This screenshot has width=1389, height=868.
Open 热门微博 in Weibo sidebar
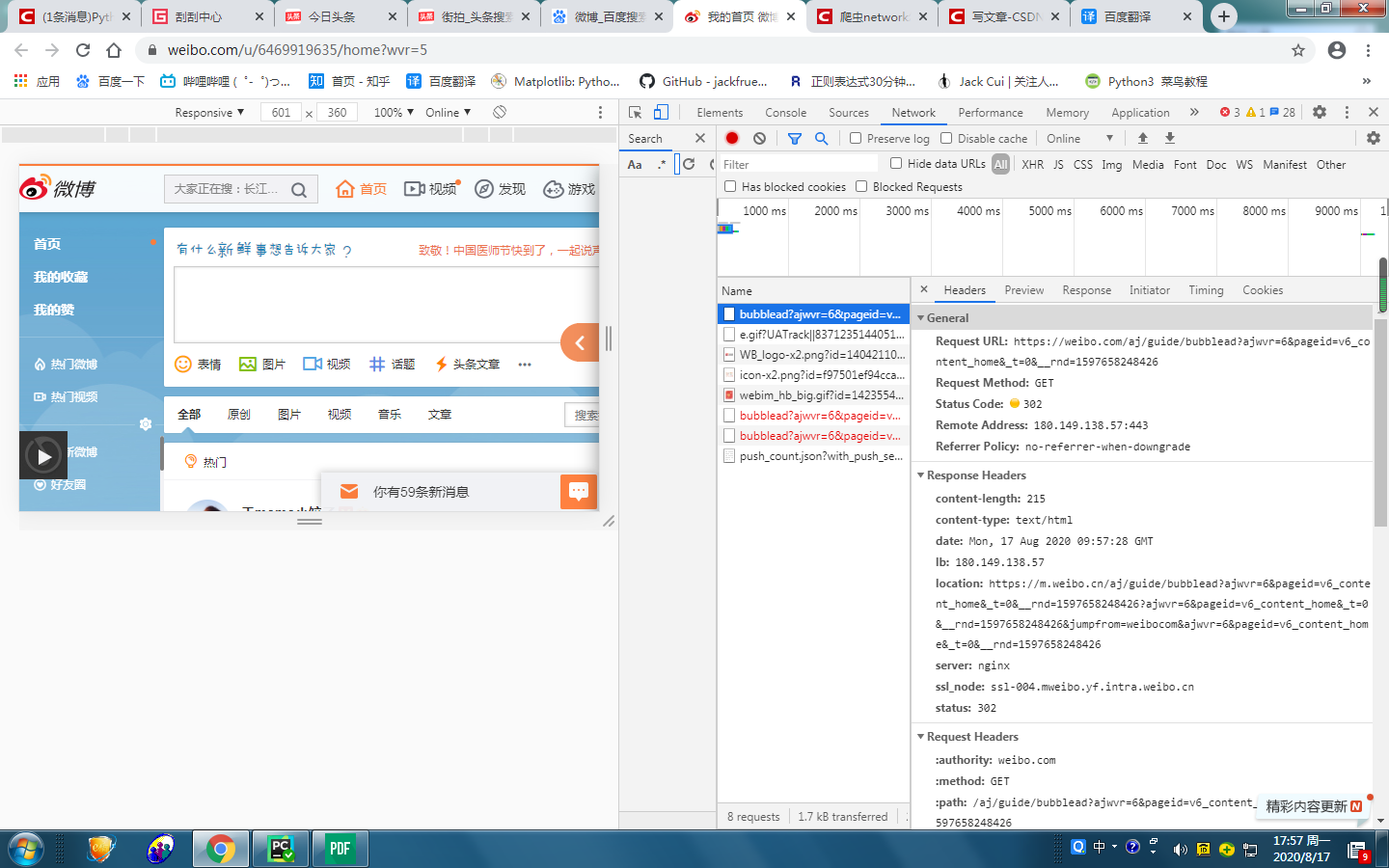click(x=66, y=364)
